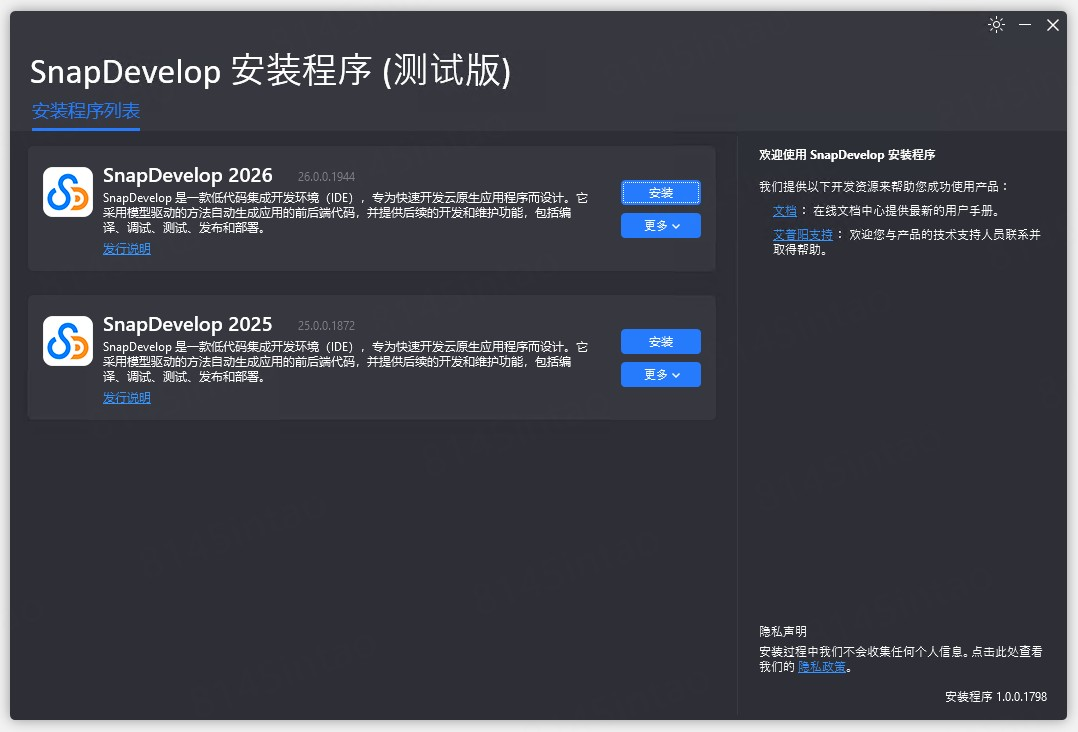
Task: Expand the 更多 dropdown for SnapDevelop 2026
Action: pos(661,225)
